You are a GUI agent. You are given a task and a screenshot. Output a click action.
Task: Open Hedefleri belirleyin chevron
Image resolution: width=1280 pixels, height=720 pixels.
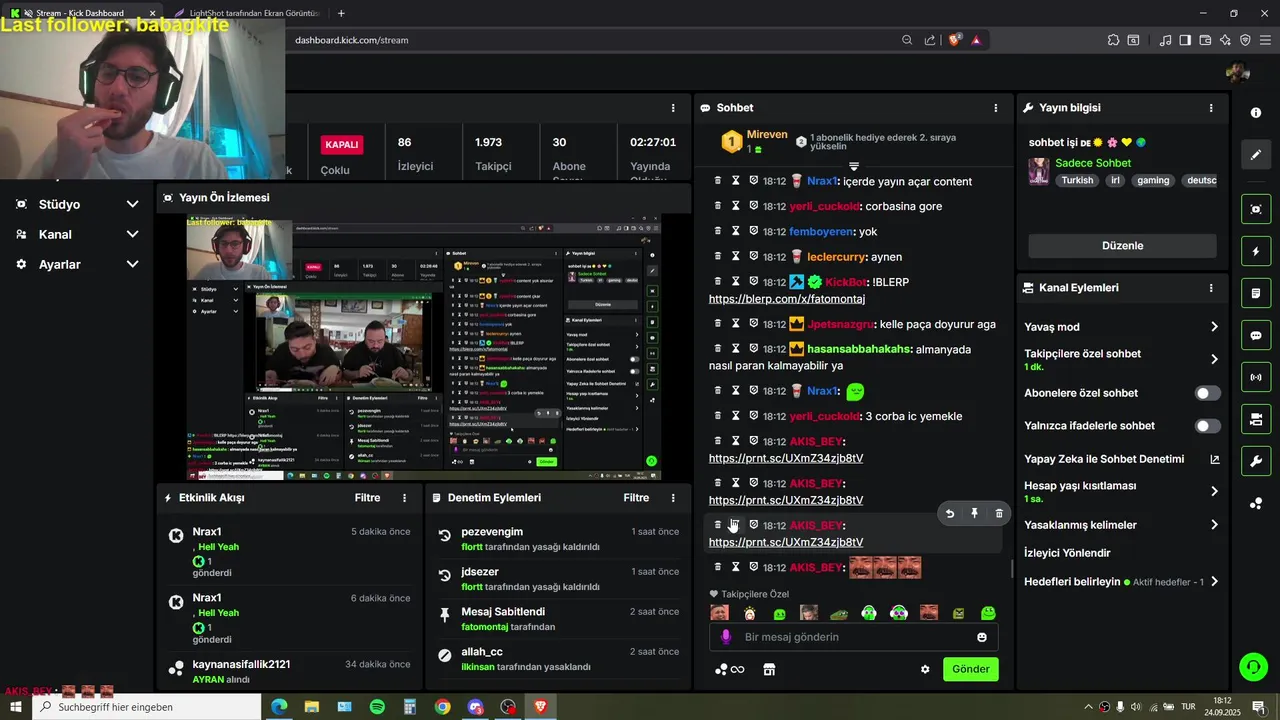[1214, 581]
